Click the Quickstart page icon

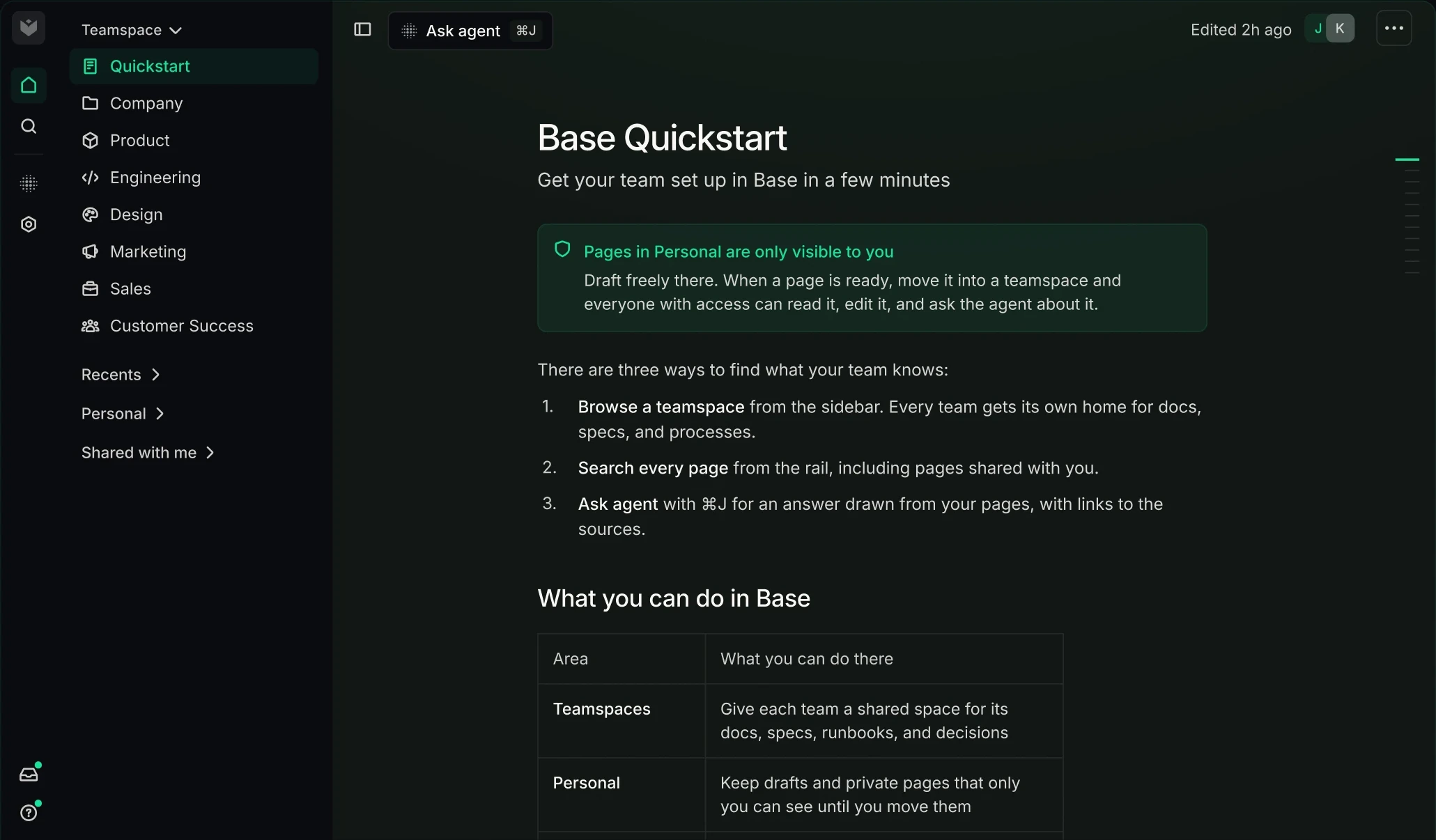(x=90, y=66)
